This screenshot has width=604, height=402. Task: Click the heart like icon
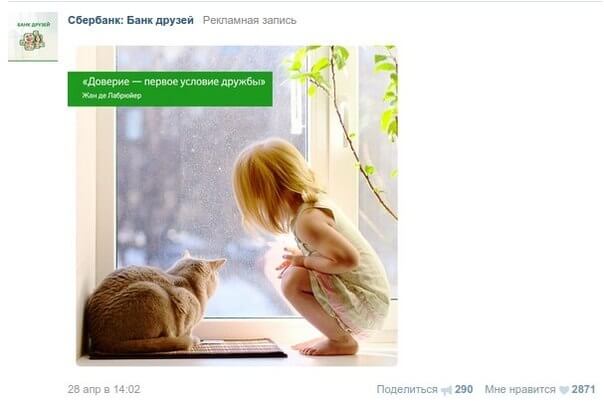click(564, 390)
